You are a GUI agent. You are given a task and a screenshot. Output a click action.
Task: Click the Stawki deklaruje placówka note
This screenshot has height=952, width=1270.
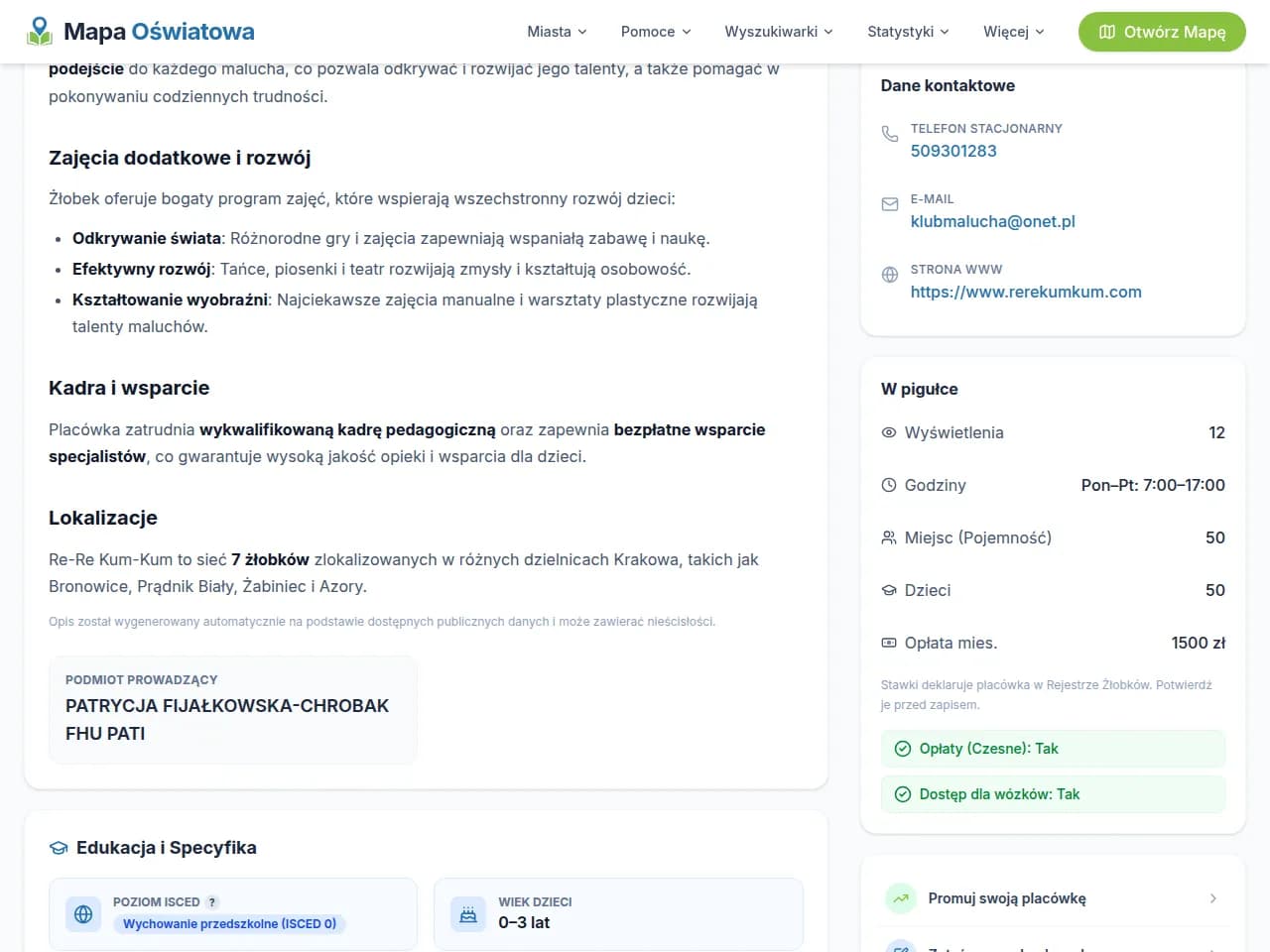tap(1047, 695)
